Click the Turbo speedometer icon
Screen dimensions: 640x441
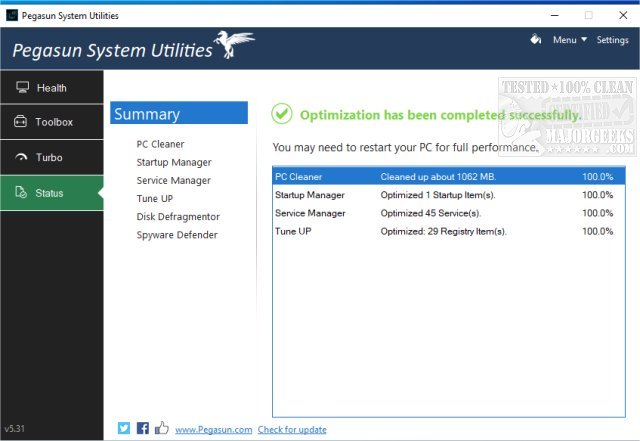(x=21, y=157)
